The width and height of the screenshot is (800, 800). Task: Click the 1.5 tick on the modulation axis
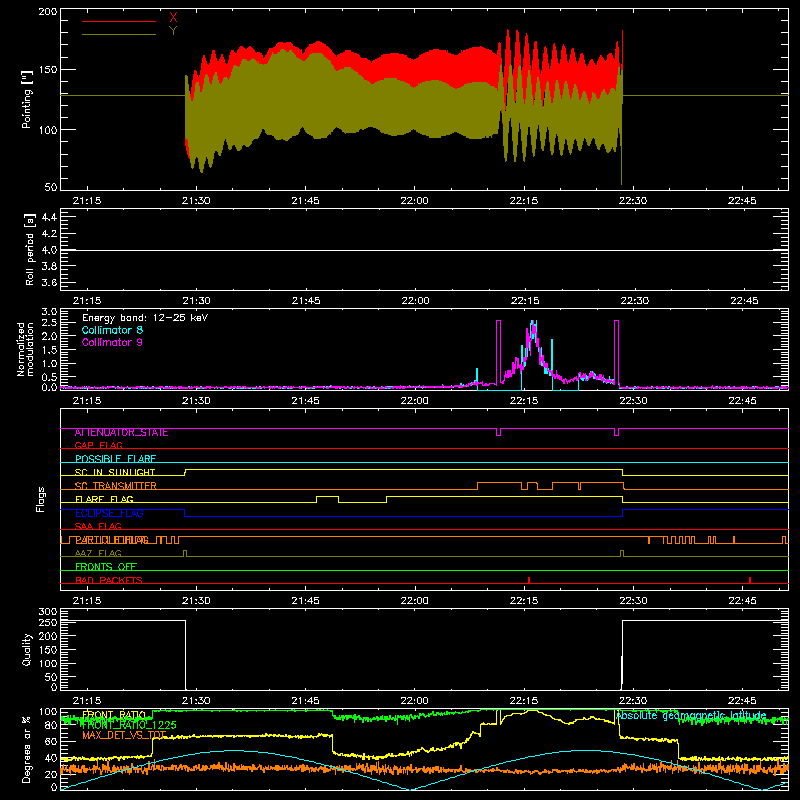[49, 350]
